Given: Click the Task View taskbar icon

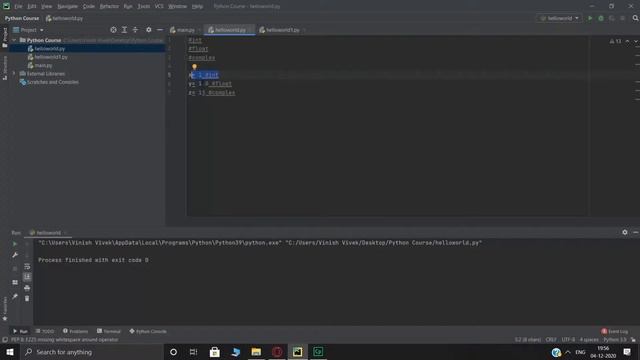Looking at the screenshot, I should (193, 352).
